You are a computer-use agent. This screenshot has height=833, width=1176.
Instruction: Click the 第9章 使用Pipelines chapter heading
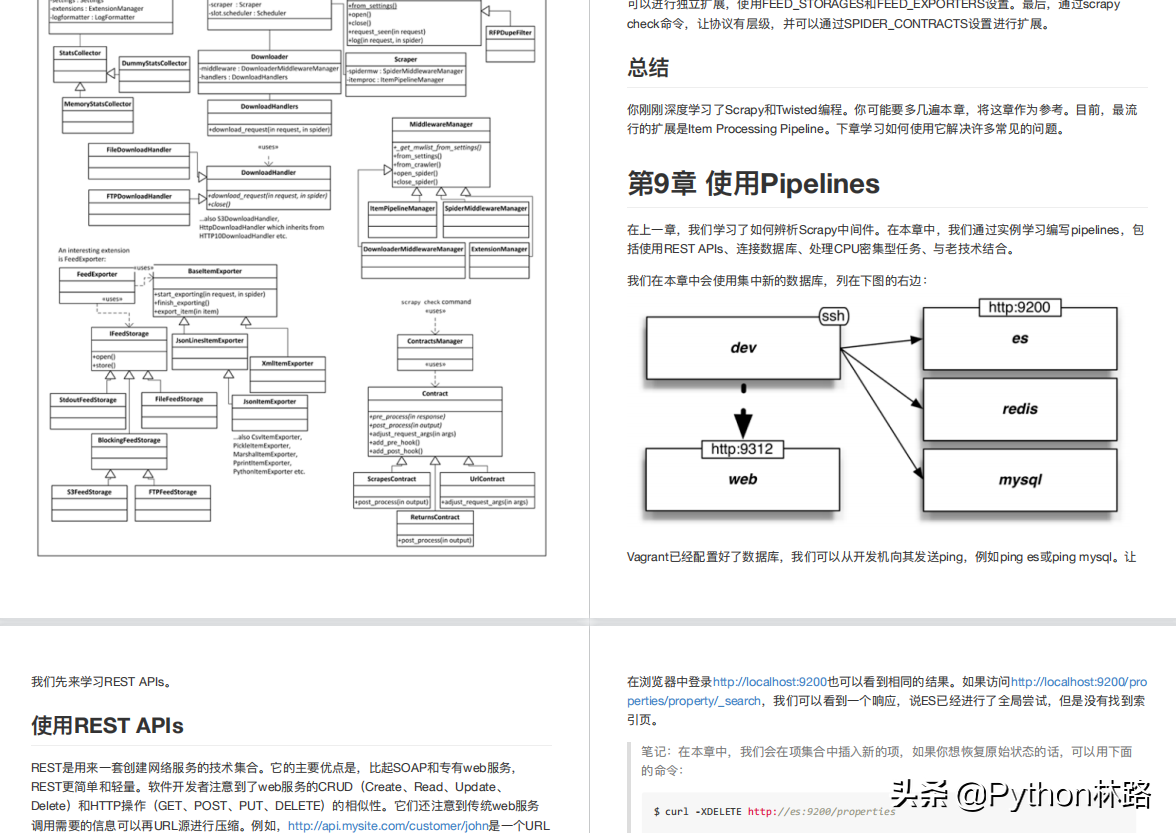click(x=753, y=184)
